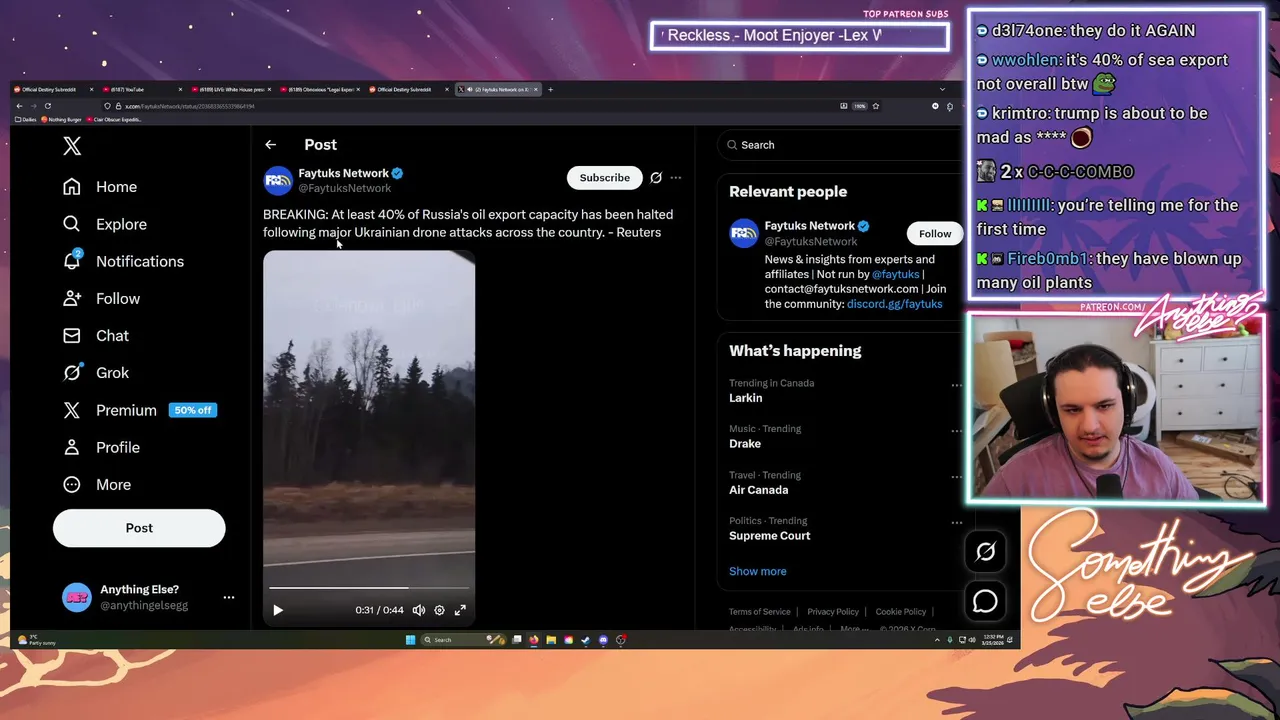
Task: Click the Grok floating button
Action: tap(985, 552)
